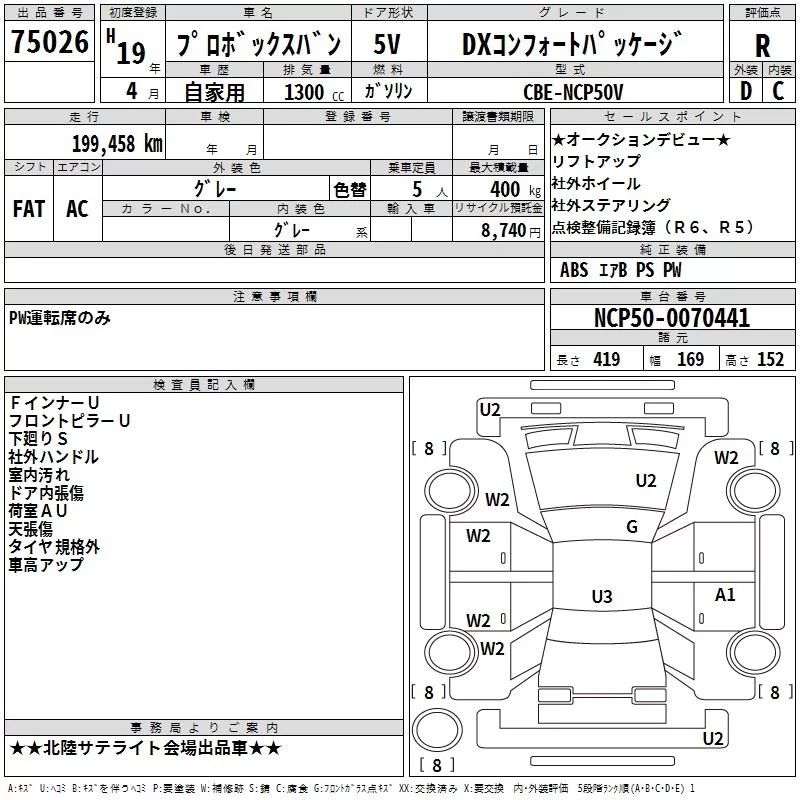
Task: Select inspector note 荷室AU
Action: (38, 511)
